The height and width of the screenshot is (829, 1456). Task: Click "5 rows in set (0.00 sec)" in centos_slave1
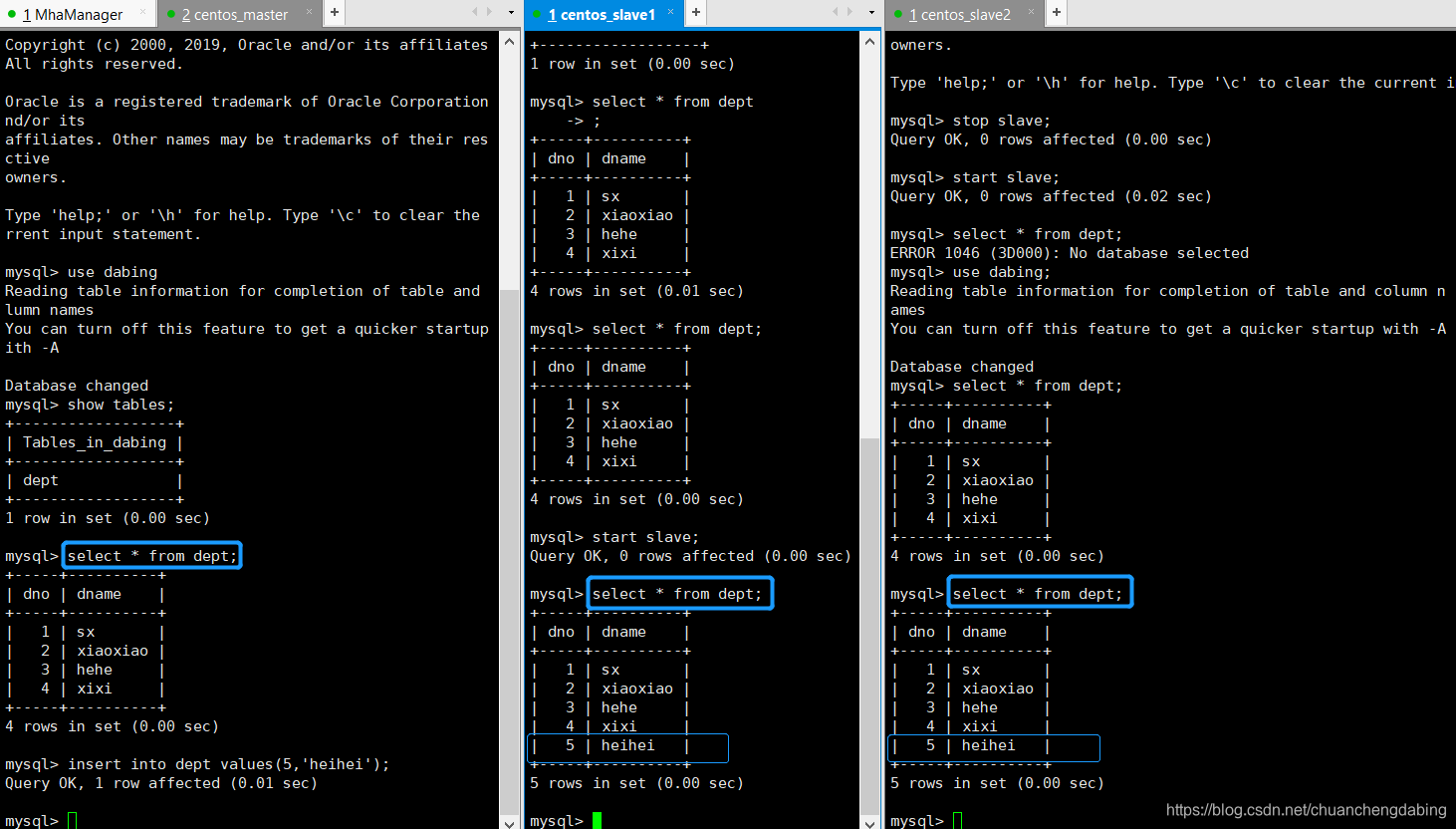click(636, 783)
